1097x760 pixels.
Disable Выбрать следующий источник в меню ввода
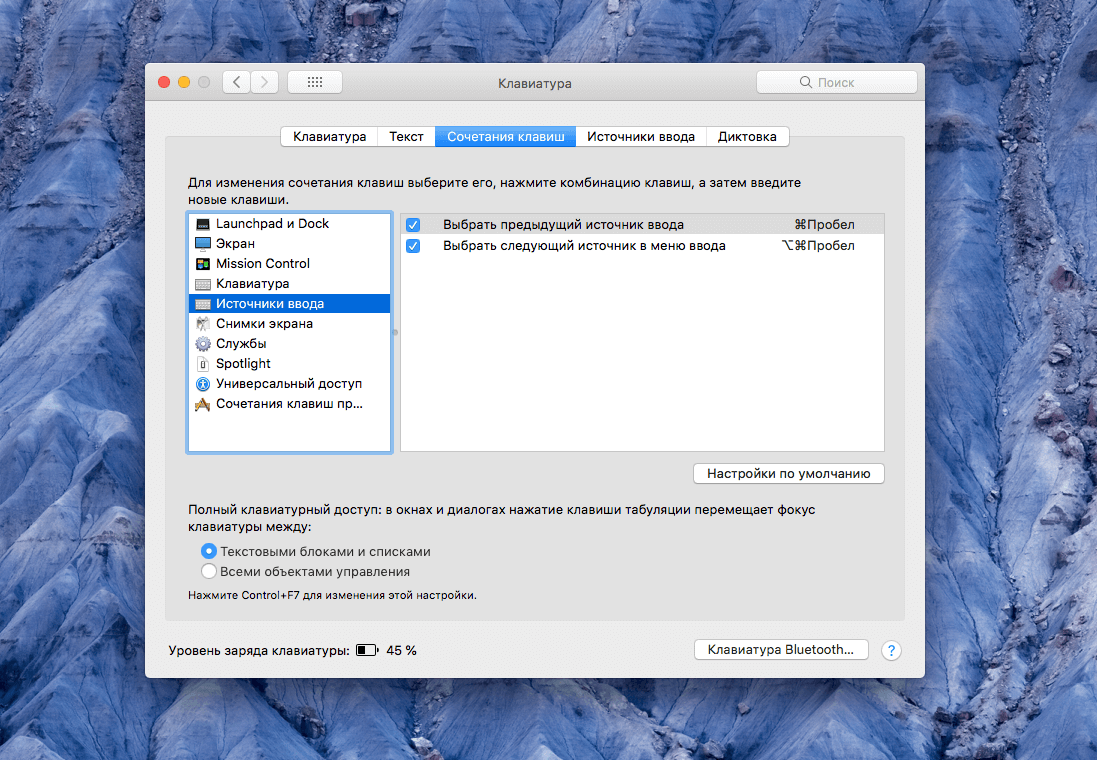point(413,246)
